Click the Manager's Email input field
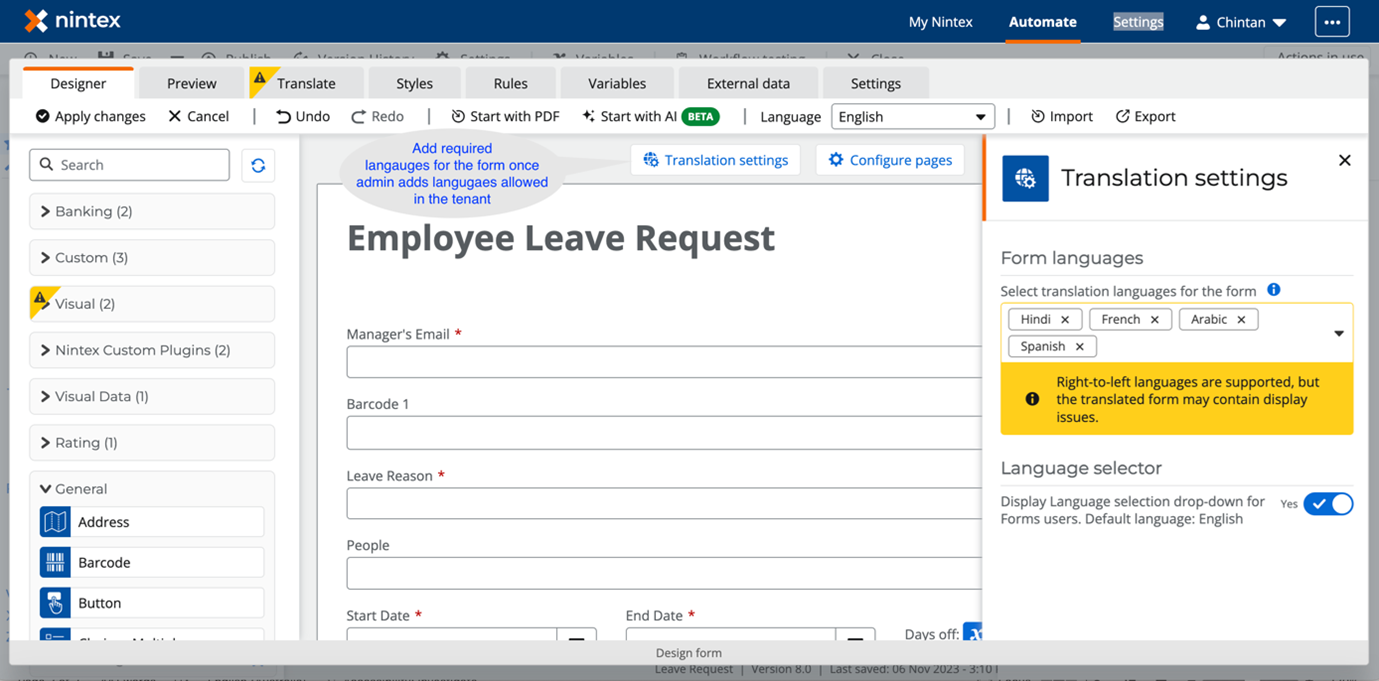The height and width of the screenshot is (681, 1379). click(x=664, y=362)
